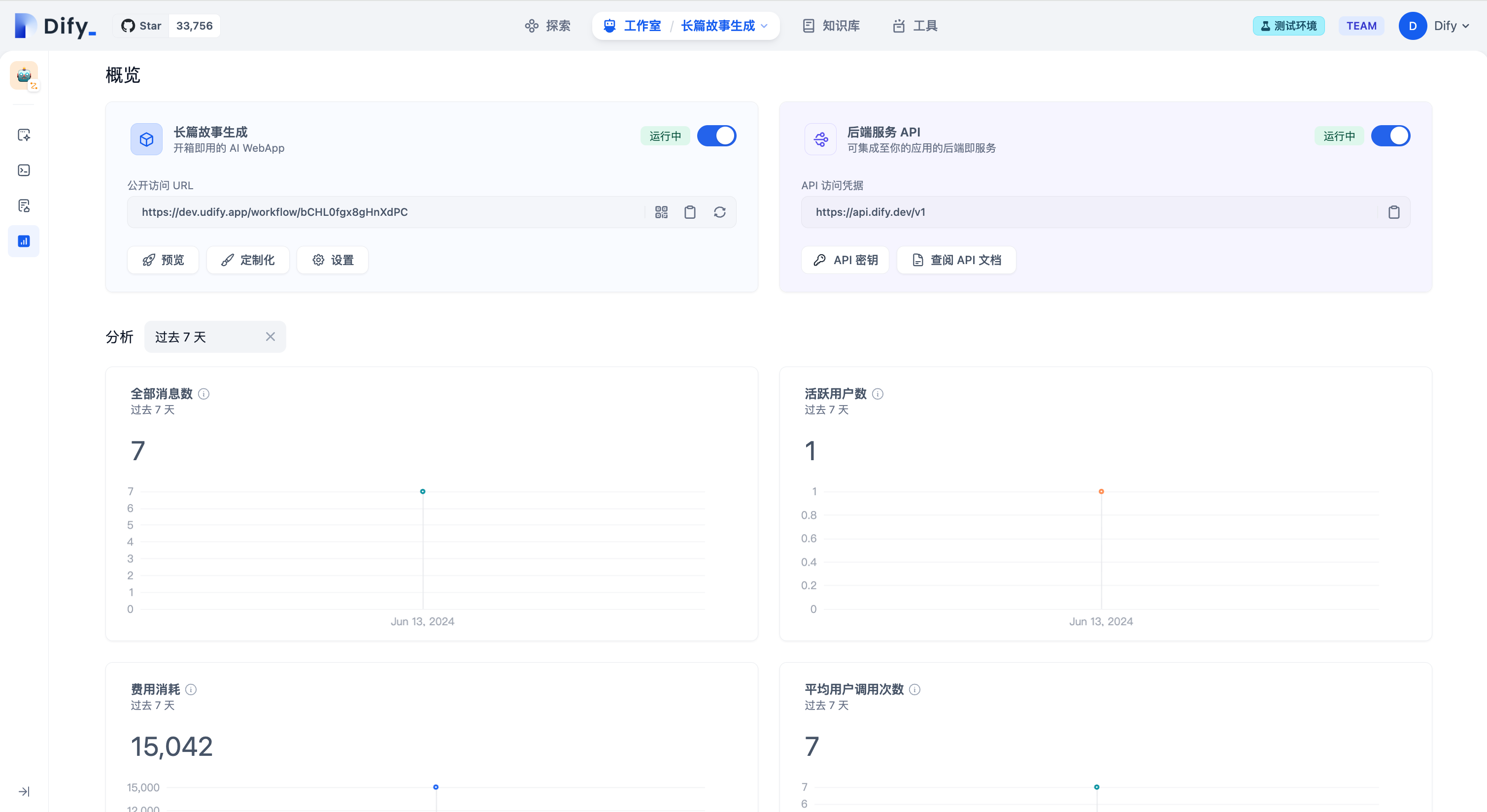The image size is (1487, 812).
Task: Open the orchestrate icon in left sidebar
Action: click(x=24, y=135)
